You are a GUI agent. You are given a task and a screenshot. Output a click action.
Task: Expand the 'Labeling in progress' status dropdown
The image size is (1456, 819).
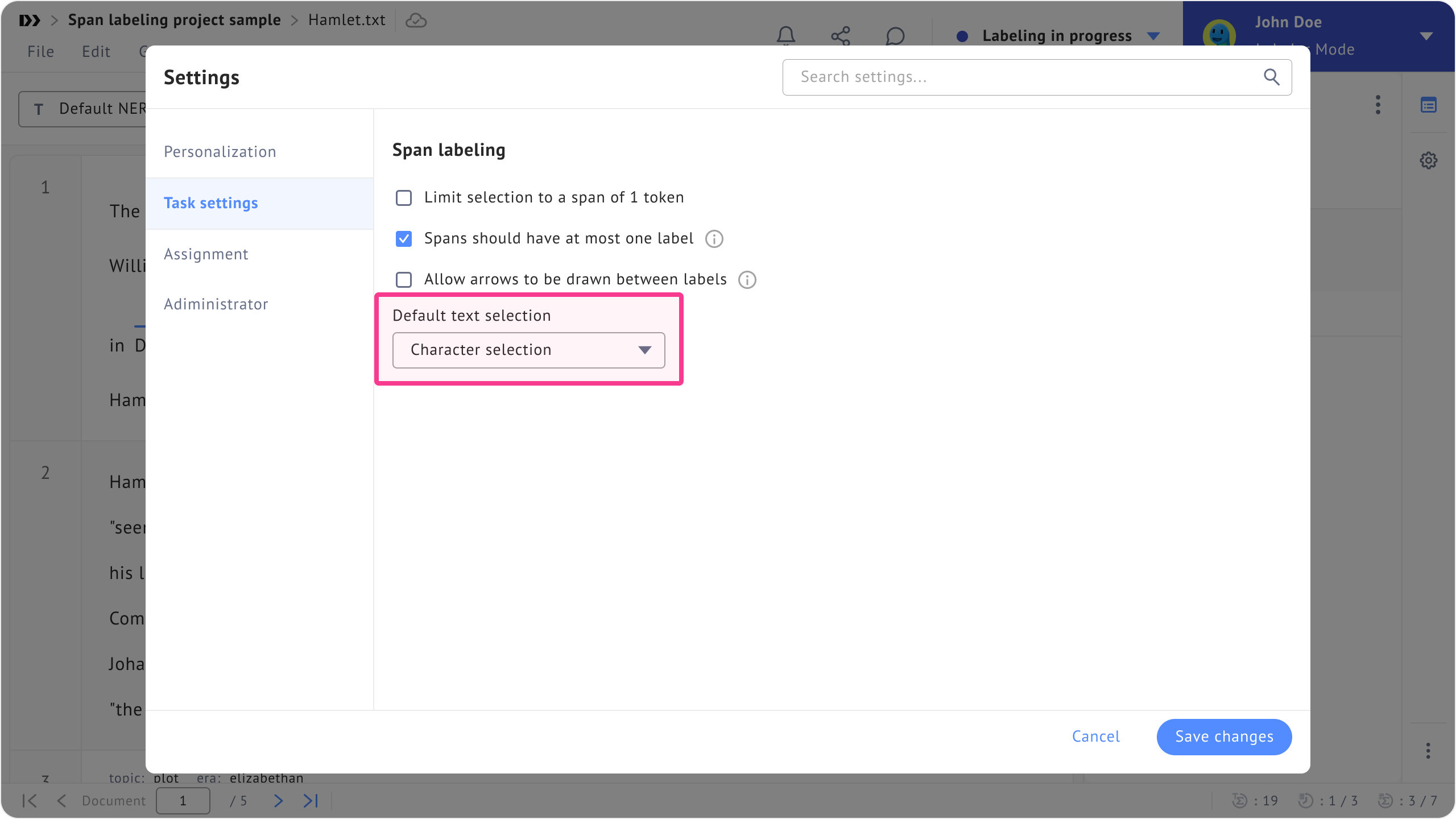click(x=1153, y=36)
